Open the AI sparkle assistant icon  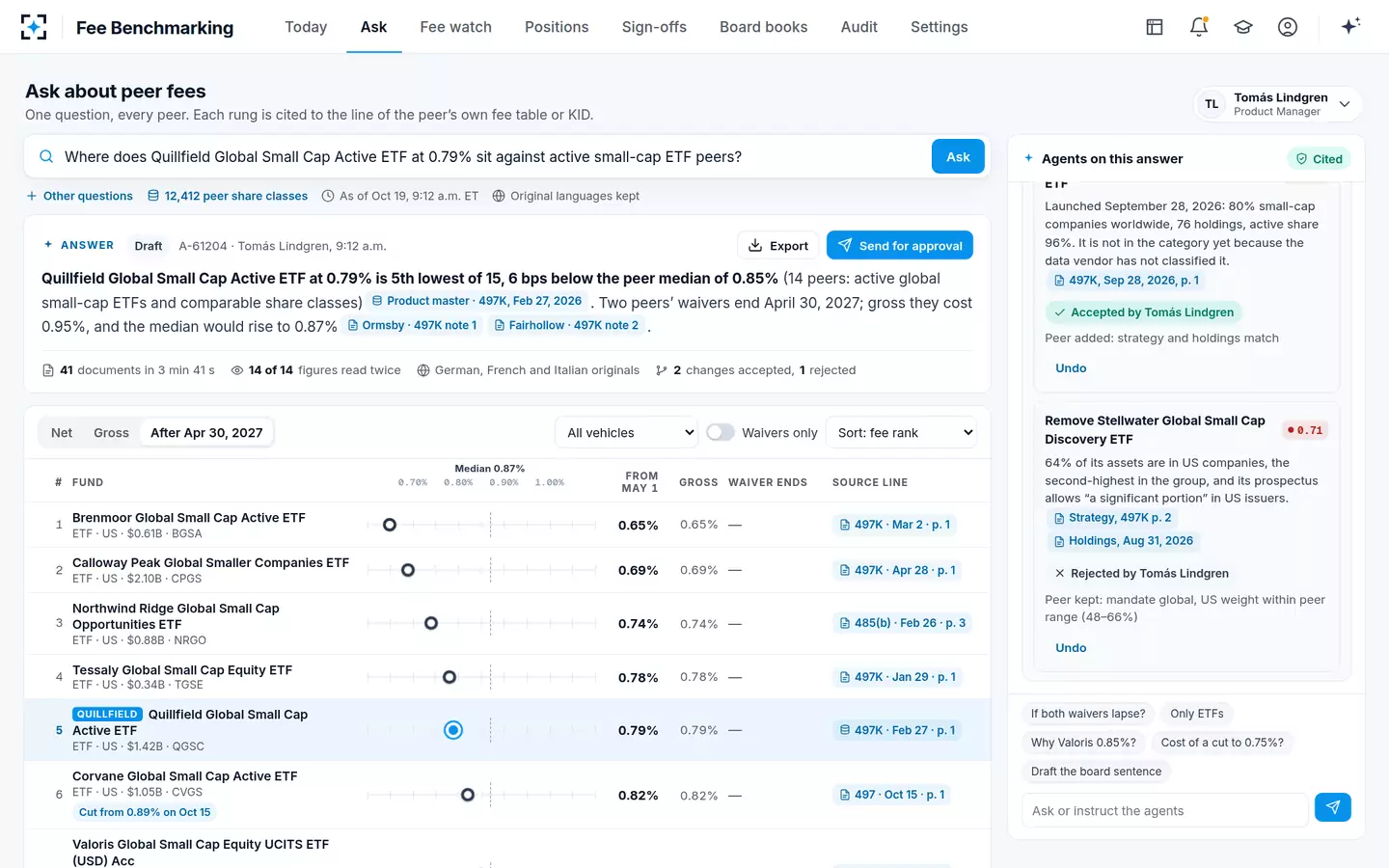(1350, 26)
